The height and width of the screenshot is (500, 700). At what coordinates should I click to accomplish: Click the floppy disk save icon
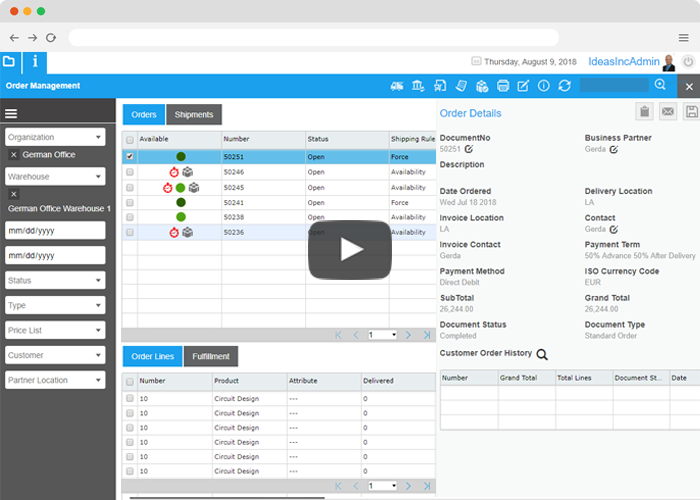coord(692,112)
